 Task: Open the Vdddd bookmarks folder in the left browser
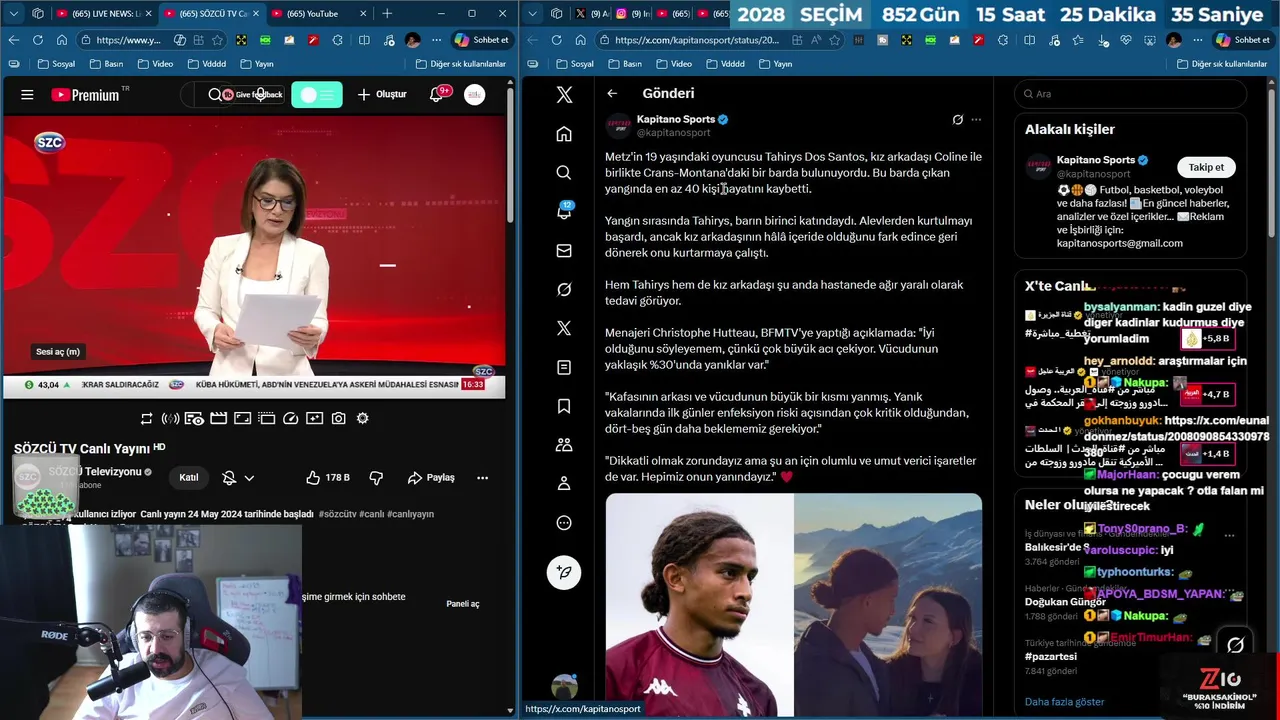point(206,64)
